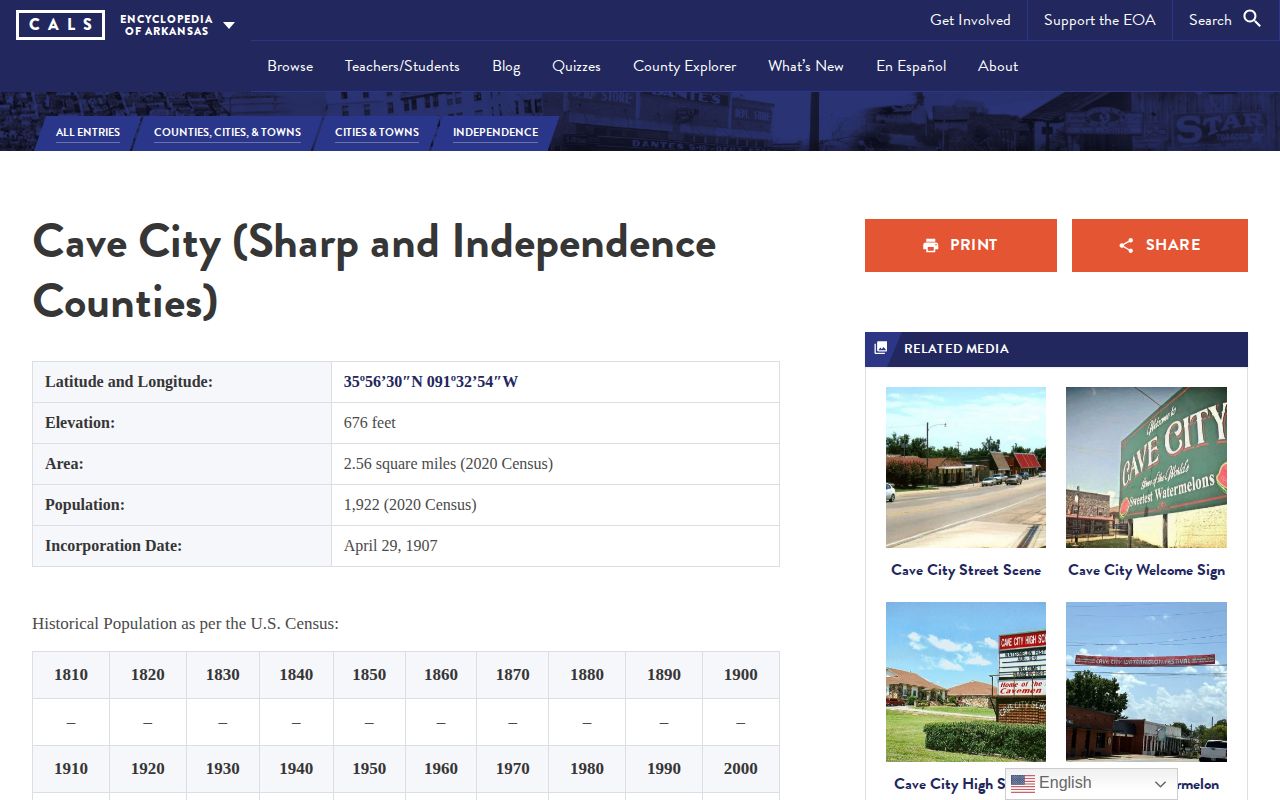
Task: Click the Share button
Action: (x=1160, y=245)
